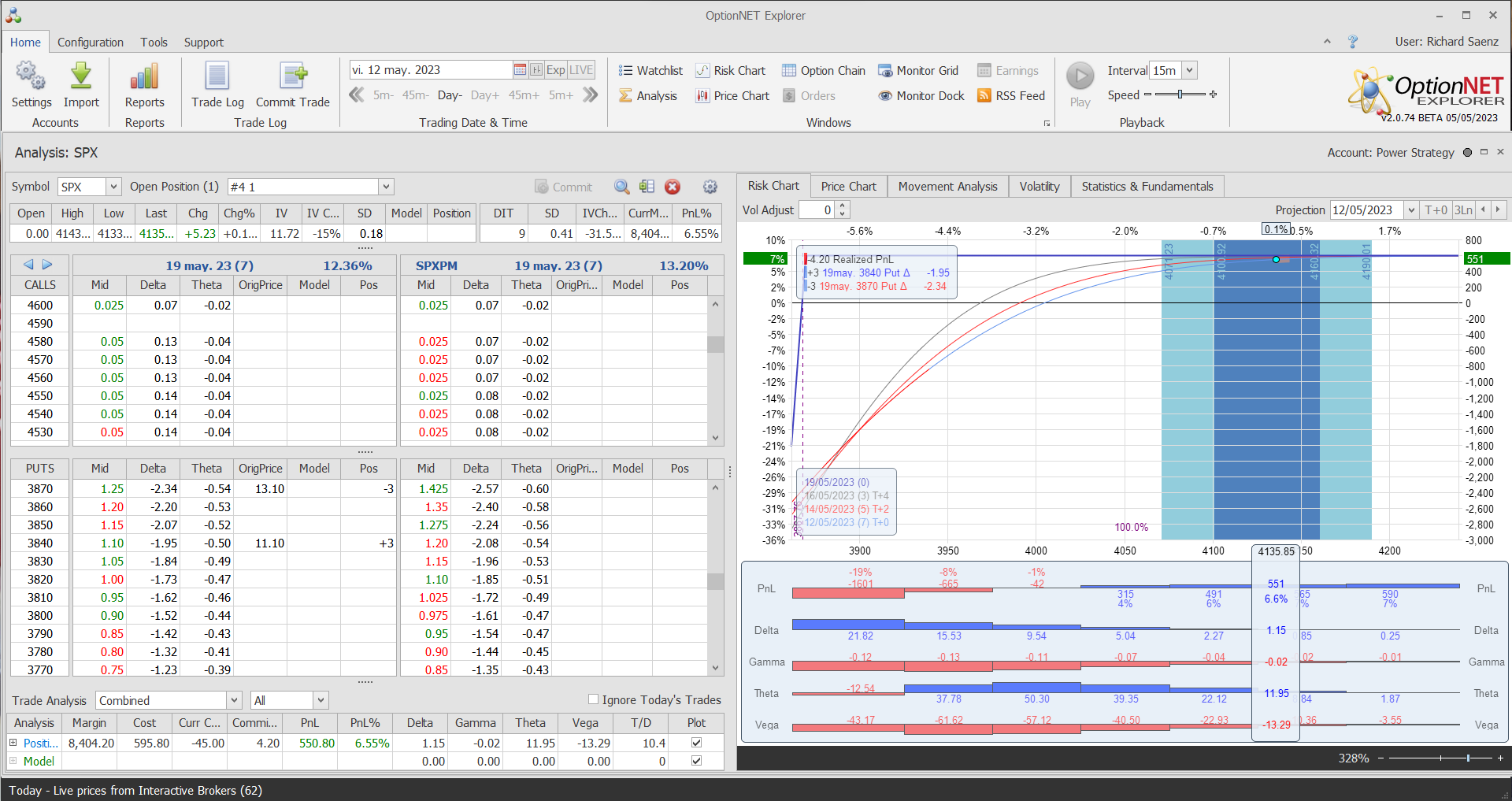The height and width of the screenshot is (801, 1512).
Task: Open the Monitor Dock window
Action: coord(921,96)
